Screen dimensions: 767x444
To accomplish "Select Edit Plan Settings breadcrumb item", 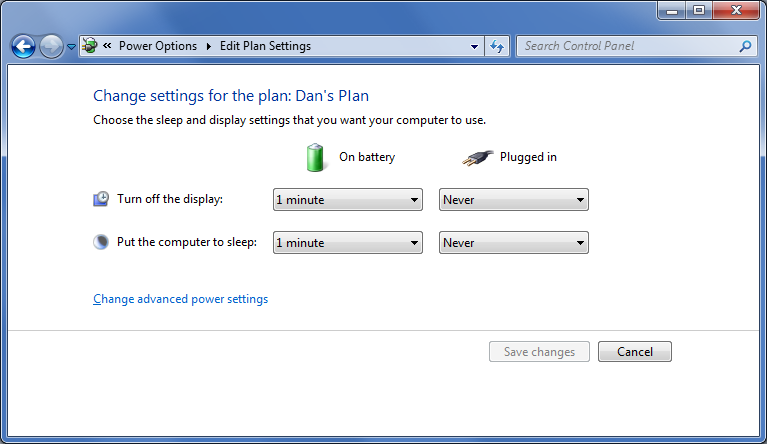I will click(265, 46).
